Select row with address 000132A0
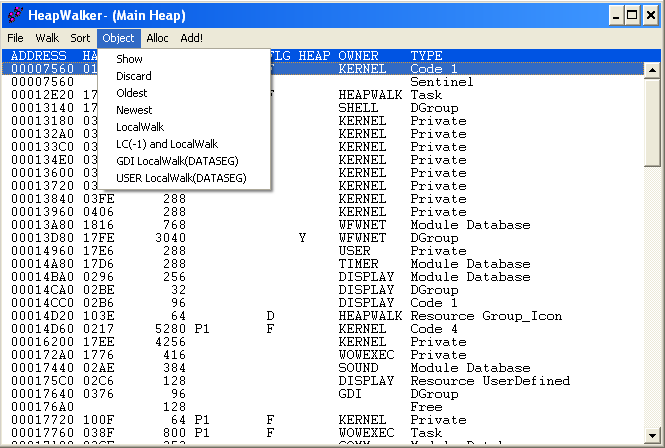Viewport: 665px width, 448px height. (x=323, y=134)
